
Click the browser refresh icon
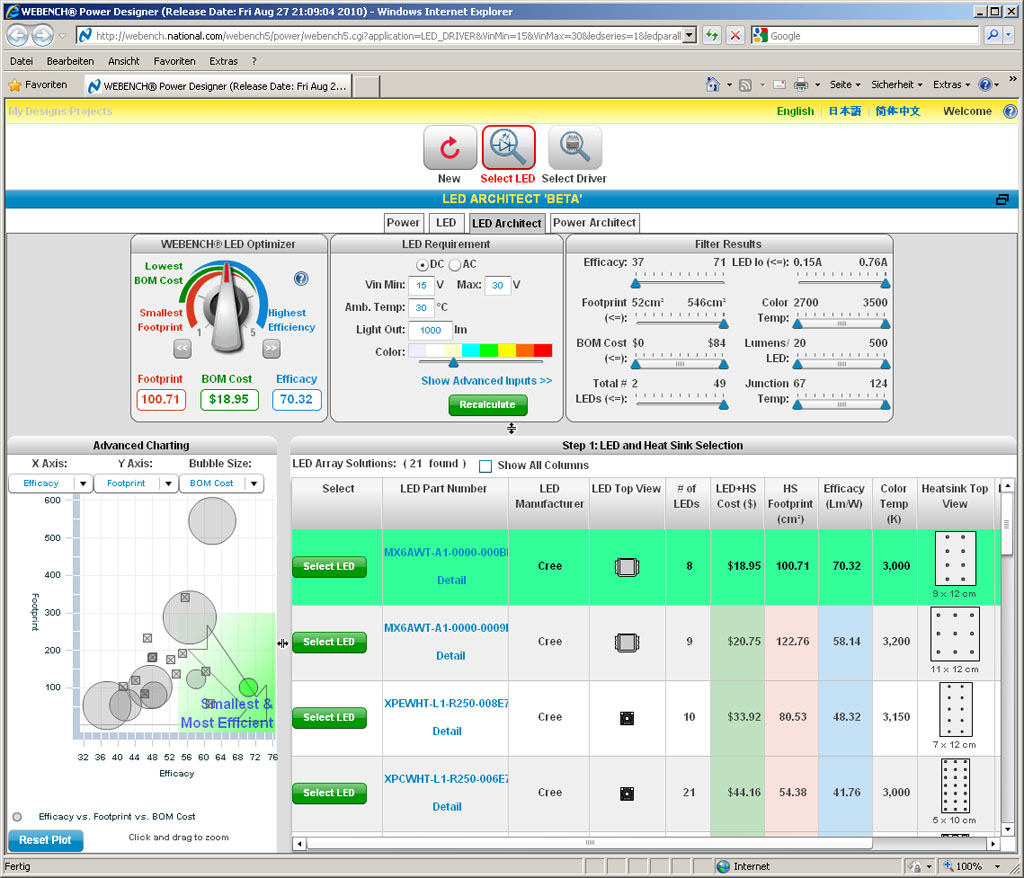712,35
